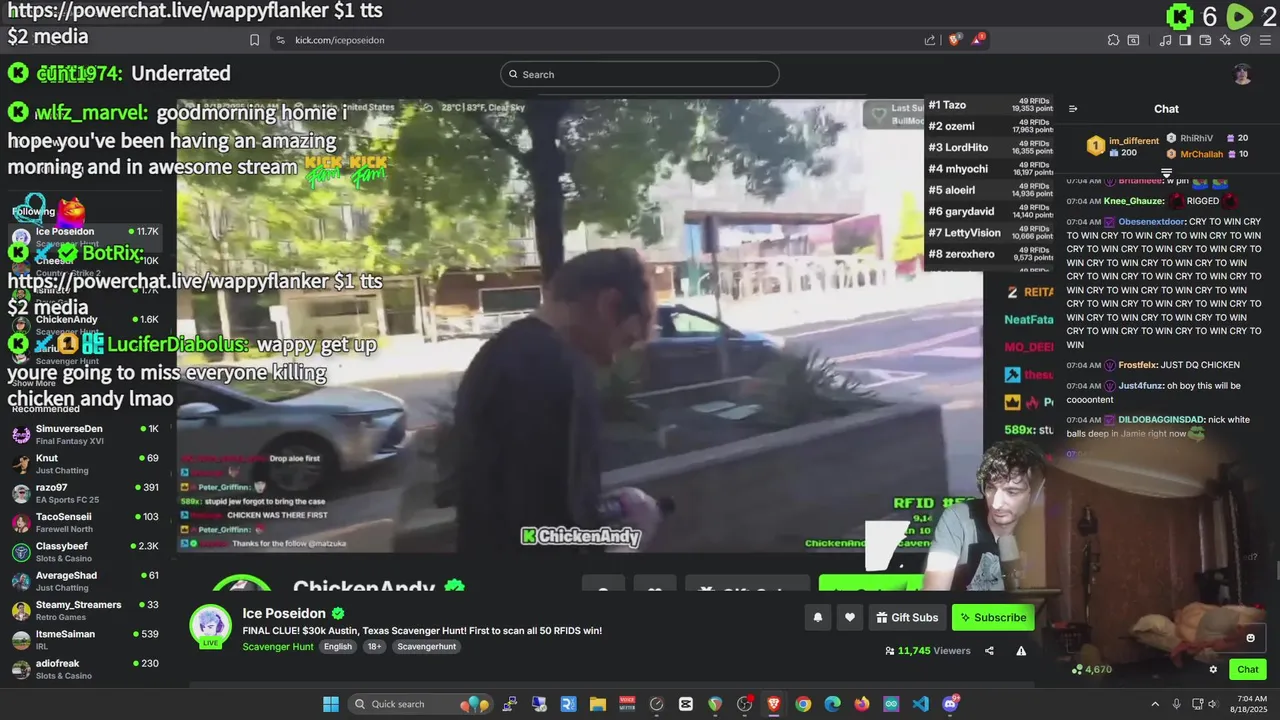The image size is (1280, 720).
Task: Open Classybeef channel in Recommended list
Action: pos(85,552)
